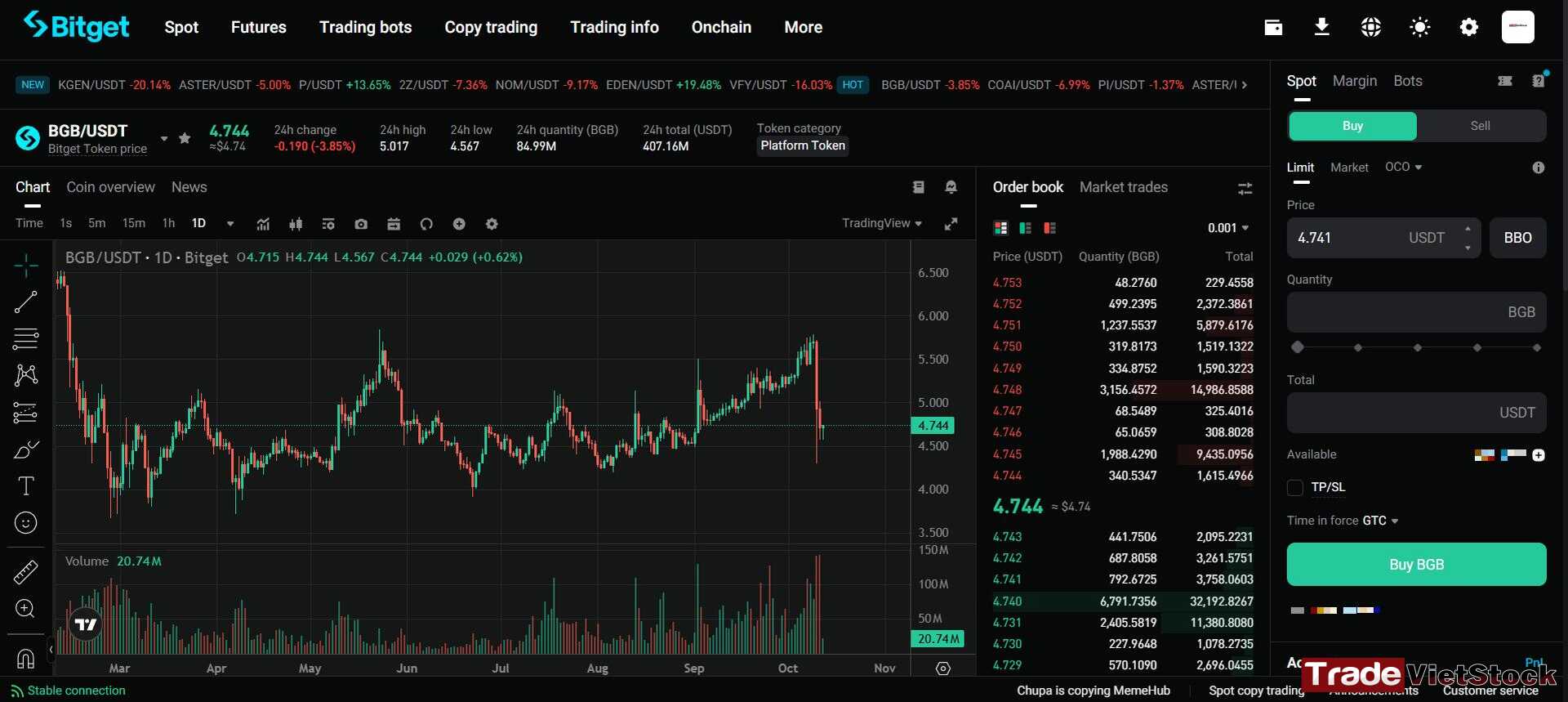This screenshot has height=702, width=1568.
Task: Open chart scale settings icon
Action: pyautogui.click(x=943, y=668)
